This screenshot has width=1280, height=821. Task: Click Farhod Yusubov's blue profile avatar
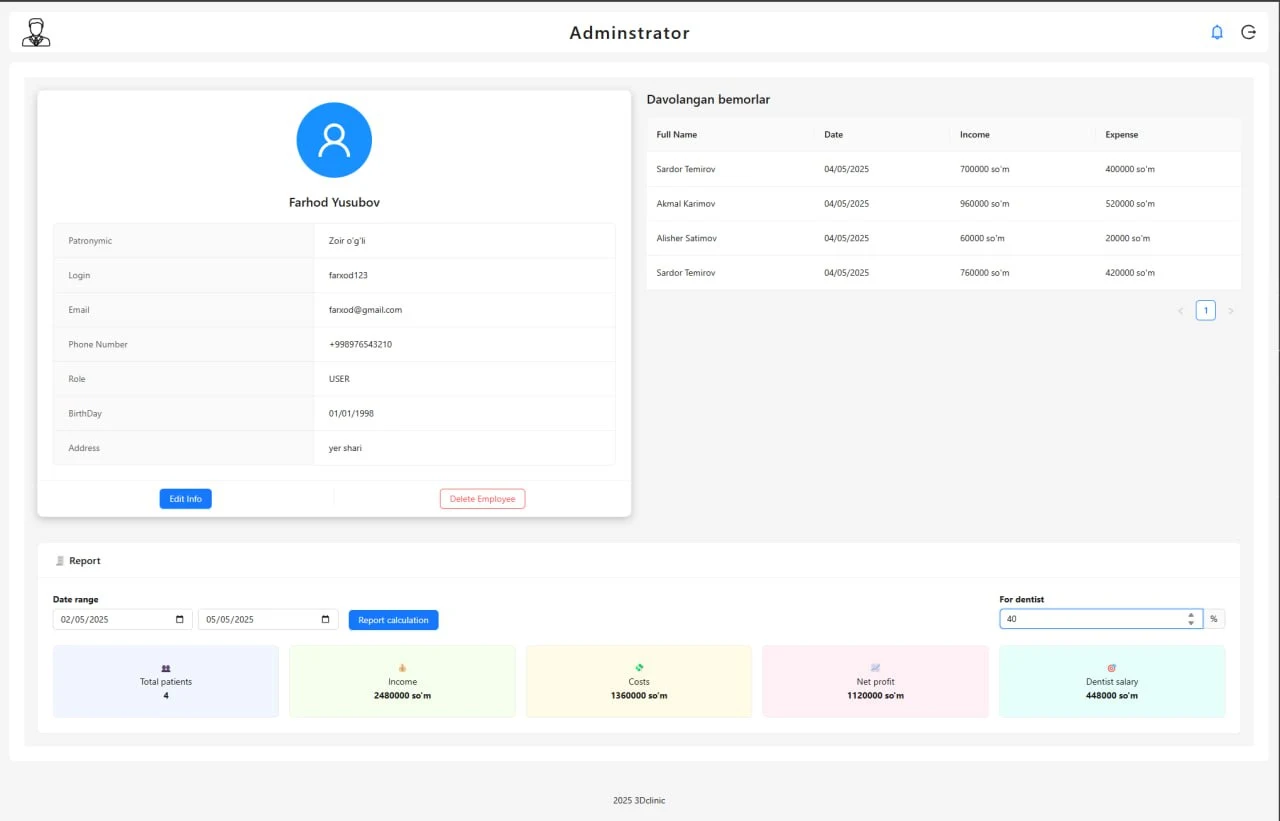(334, 140)
